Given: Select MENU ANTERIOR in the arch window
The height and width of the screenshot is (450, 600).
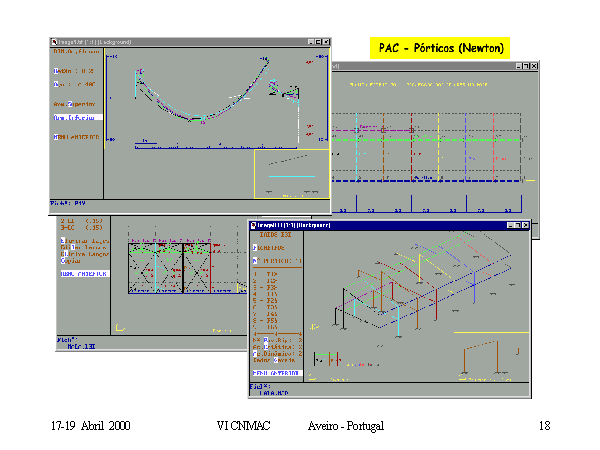Looking at the screenshot, I should pos(76,137).
